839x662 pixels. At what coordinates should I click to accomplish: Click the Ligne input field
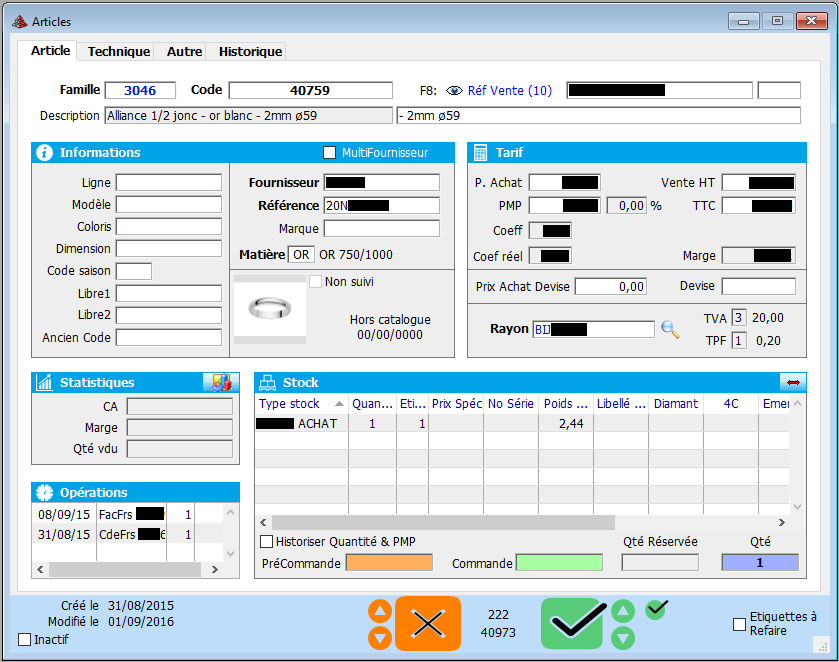169,182
